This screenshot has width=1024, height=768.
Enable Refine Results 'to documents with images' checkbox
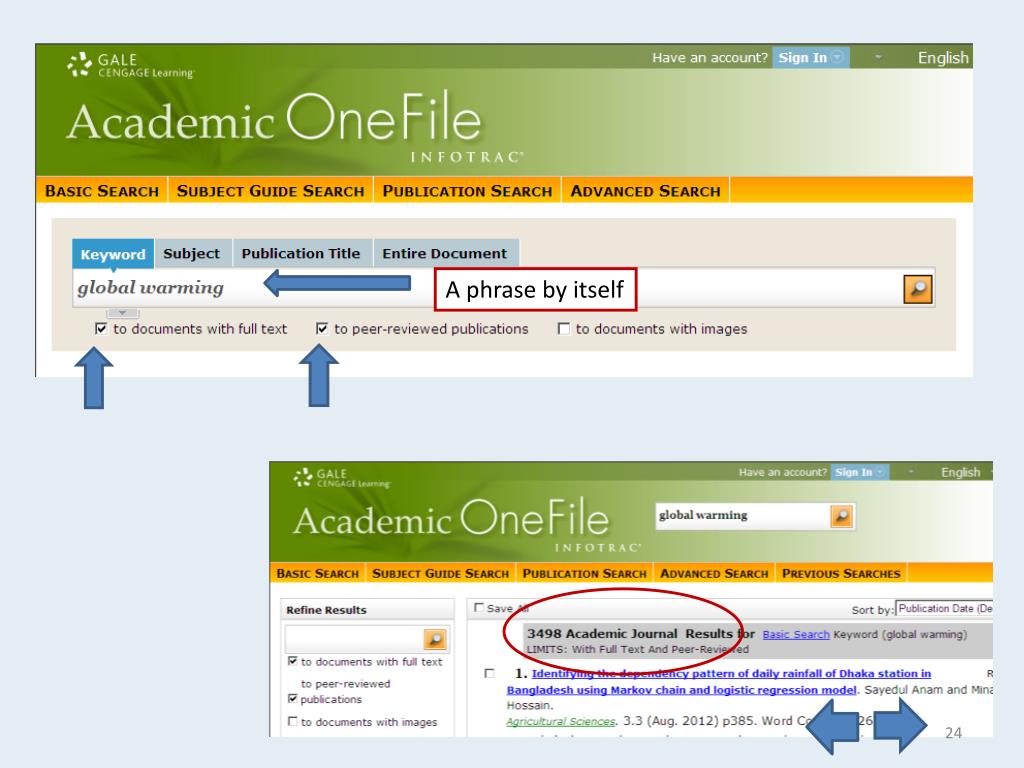(293, 721)
